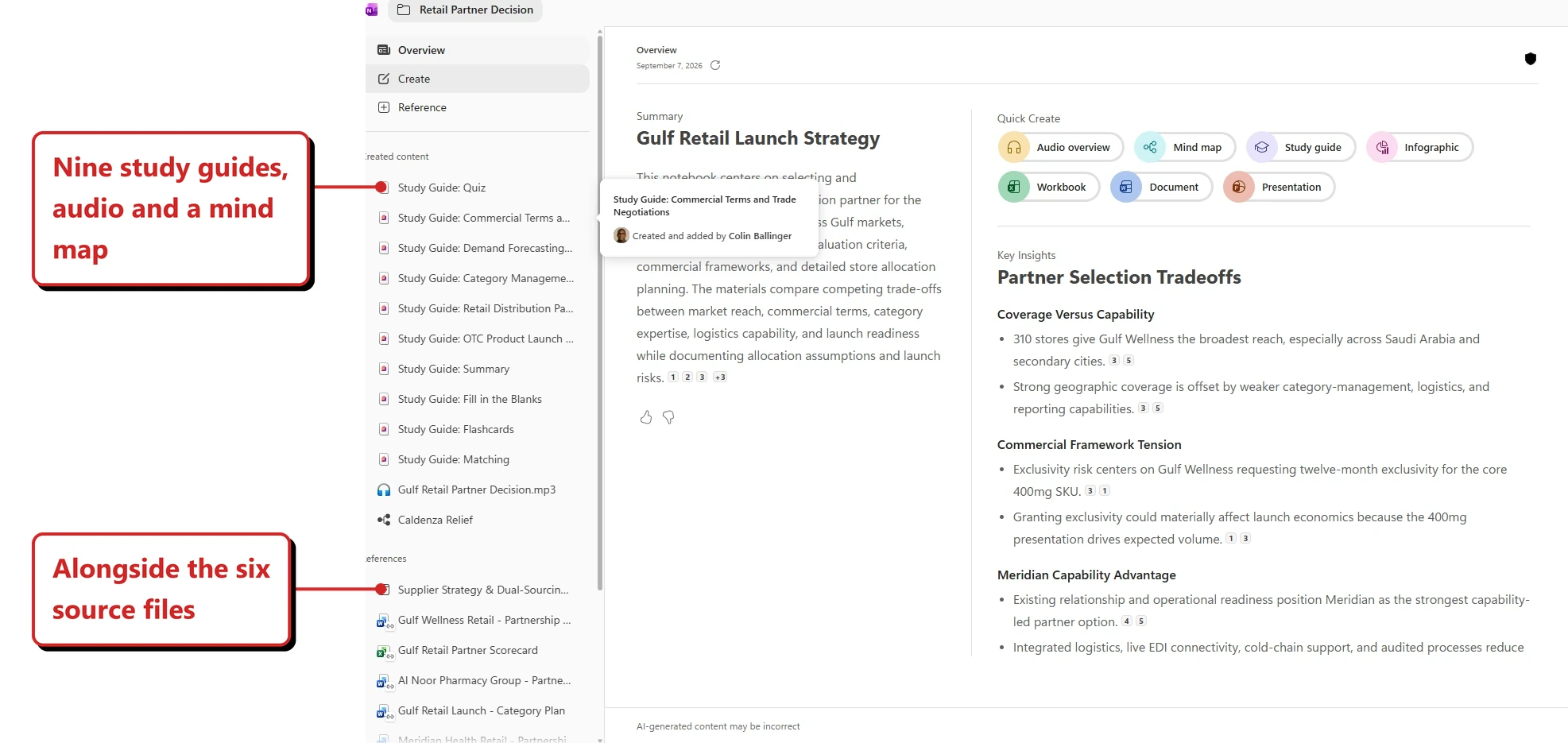
Task: Create a Mind map
Action: 1184,147
